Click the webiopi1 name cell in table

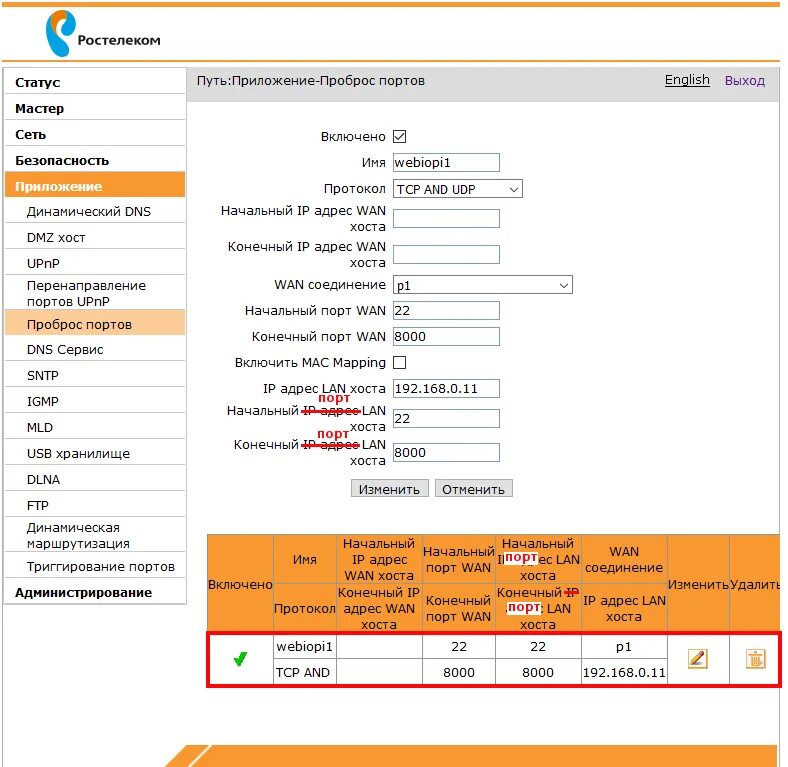tap(305, 646)
